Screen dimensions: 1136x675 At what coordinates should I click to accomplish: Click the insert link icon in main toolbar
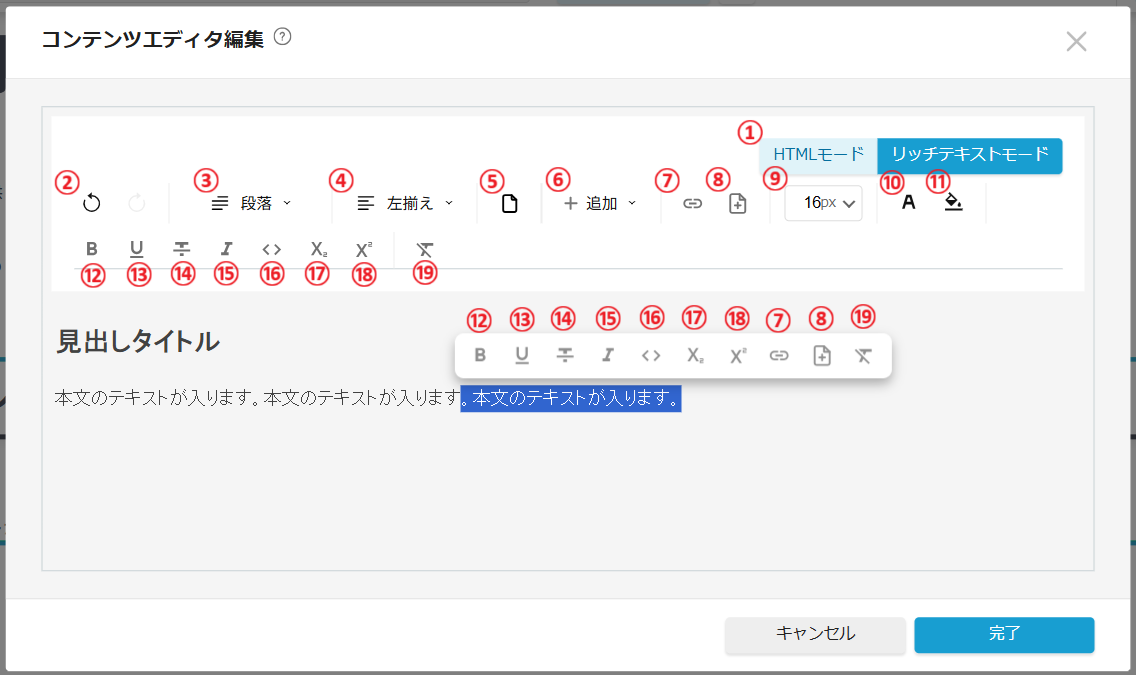coord(692,204)
